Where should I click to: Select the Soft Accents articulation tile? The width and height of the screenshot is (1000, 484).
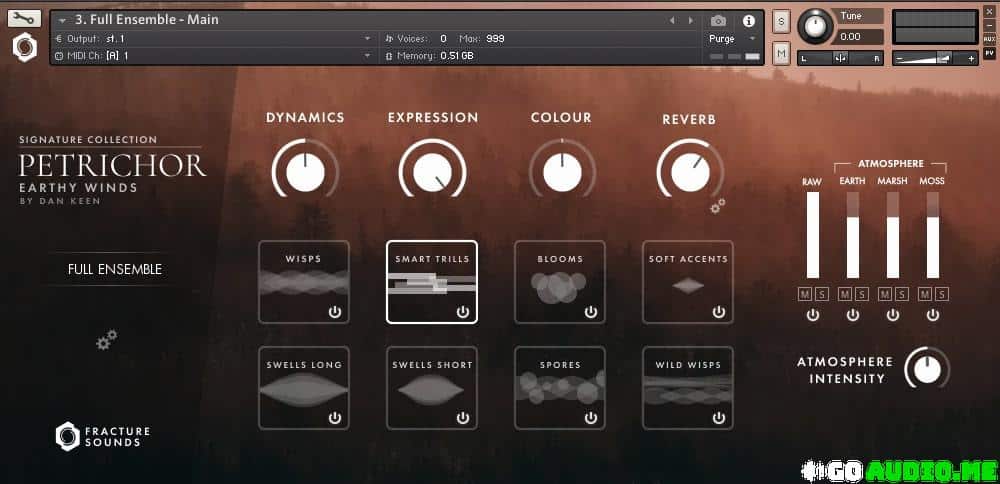(688, 282)
